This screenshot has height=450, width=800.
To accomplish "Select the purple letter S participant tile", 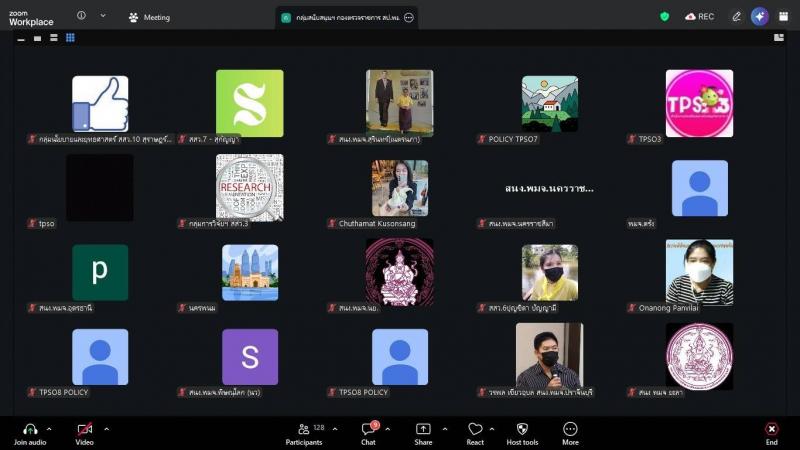I will 250,357.
